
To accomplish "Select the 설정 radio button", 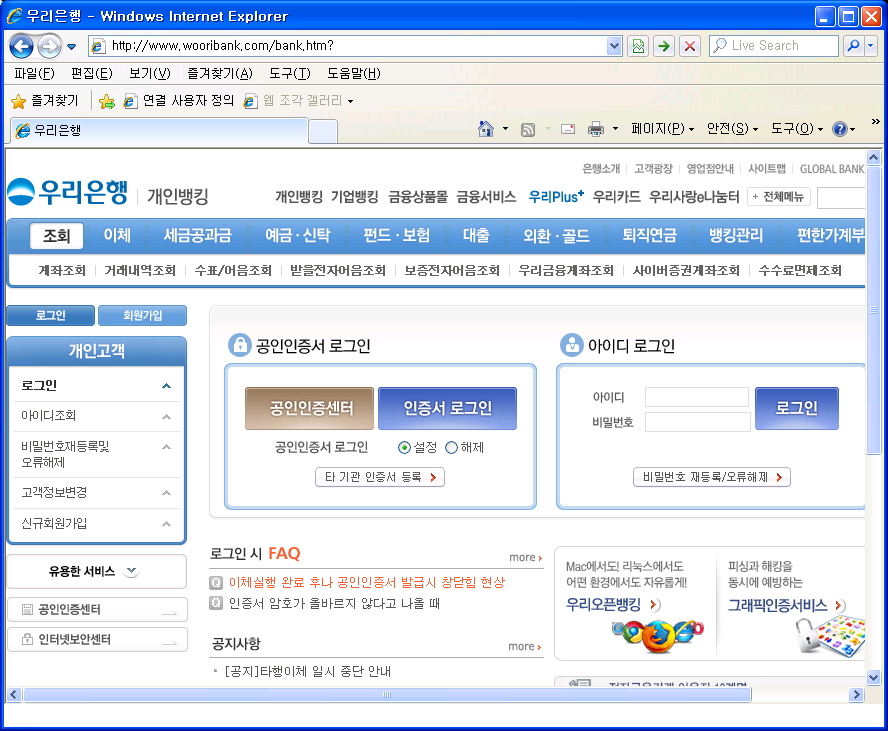I will coord(404,448).
